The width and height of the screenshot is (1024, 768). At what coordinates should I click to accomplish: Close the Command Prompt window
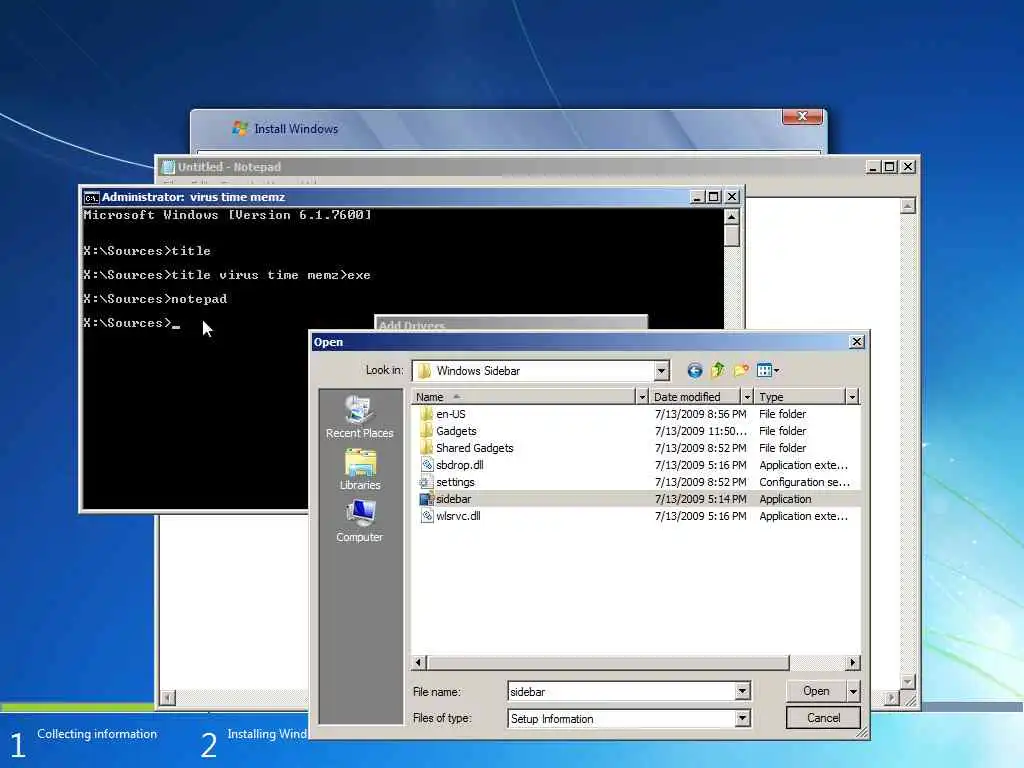(x=732, y=197)
